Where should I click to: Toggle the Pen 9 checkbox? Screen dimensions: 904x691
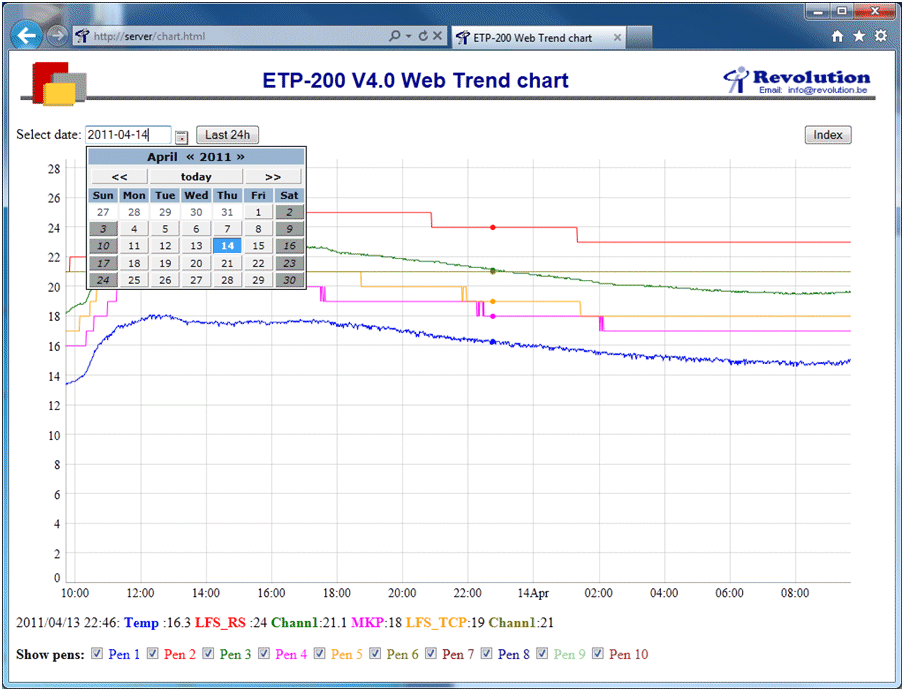click(542, 653)
